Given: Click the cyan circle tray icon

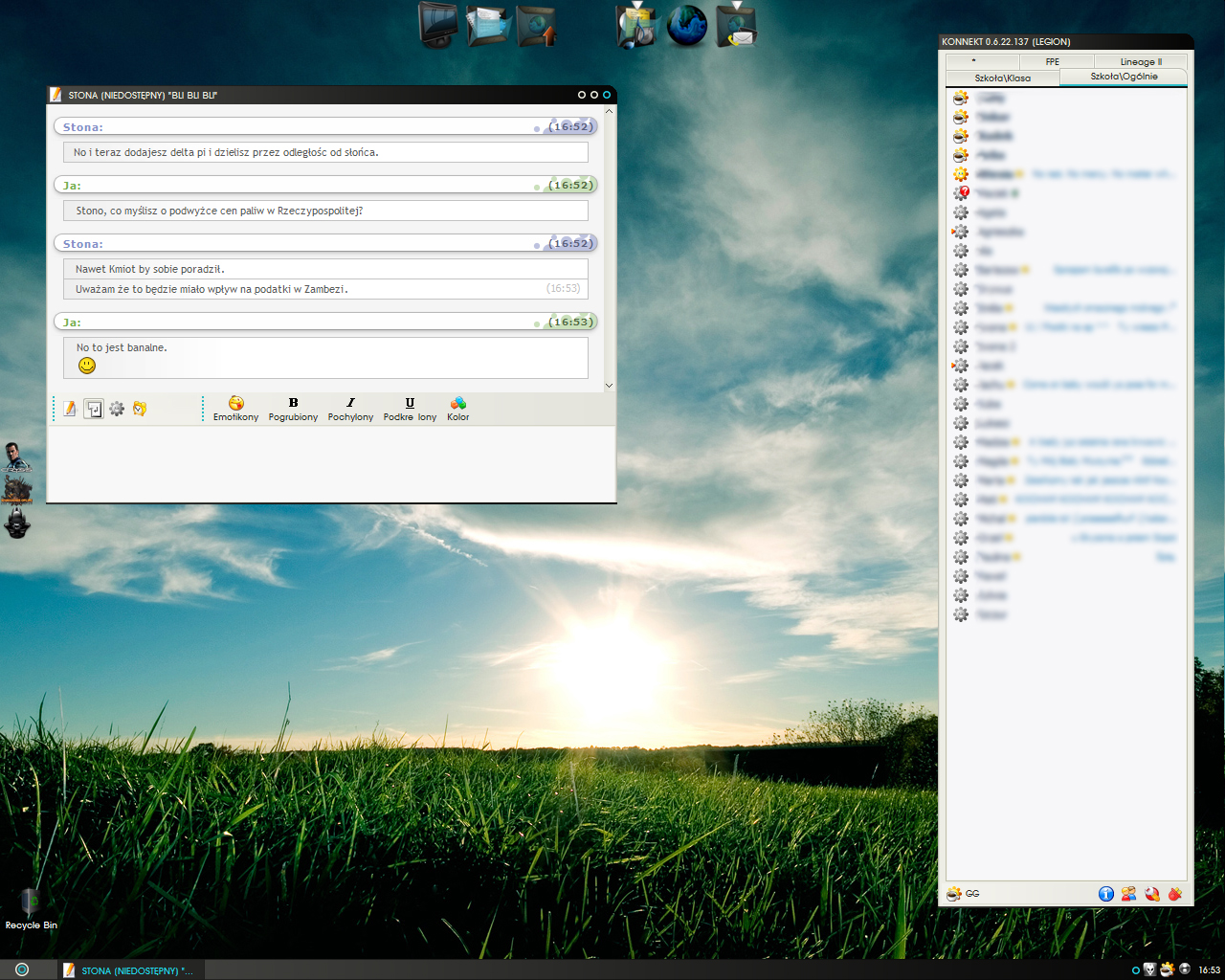Looking at the screenshot, I should coord(1136,970).
